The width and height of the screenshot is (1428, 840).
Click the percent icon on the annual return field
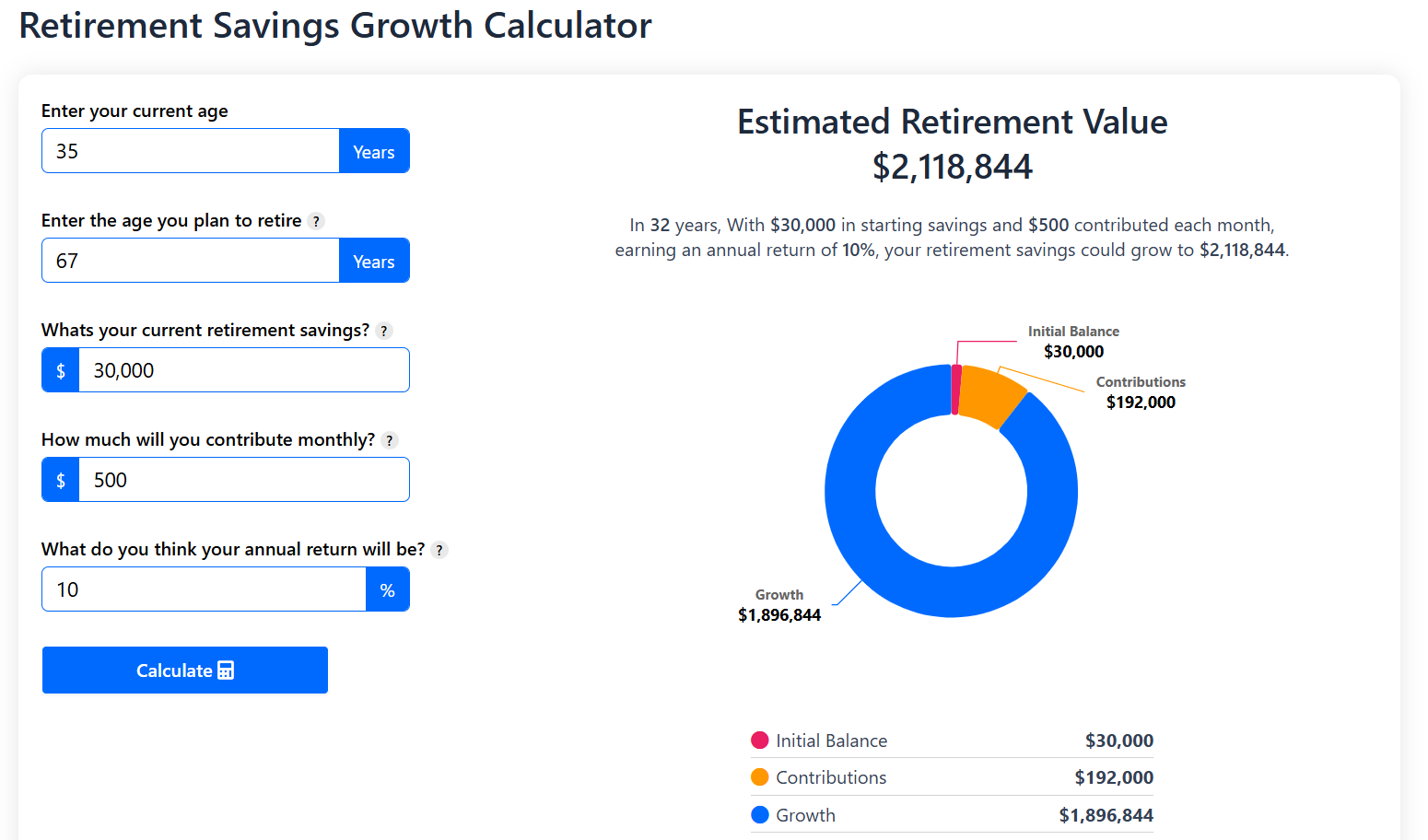[388, 589]
